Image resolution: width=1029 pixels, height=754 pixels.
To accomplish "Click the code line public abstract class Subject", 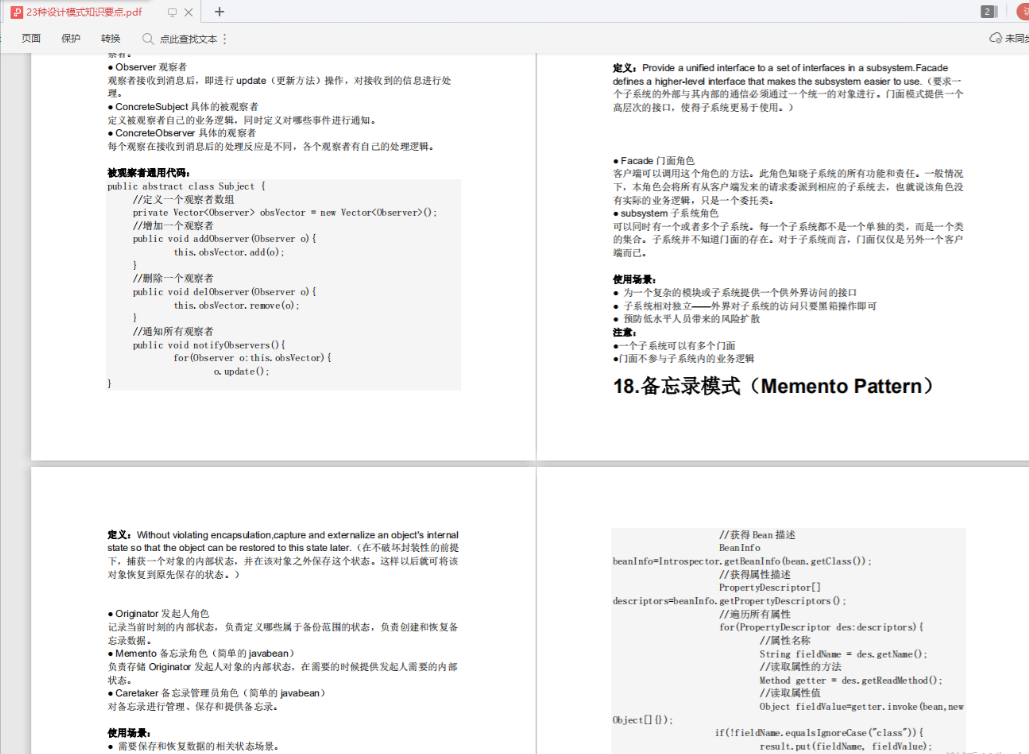I will 186,186.
